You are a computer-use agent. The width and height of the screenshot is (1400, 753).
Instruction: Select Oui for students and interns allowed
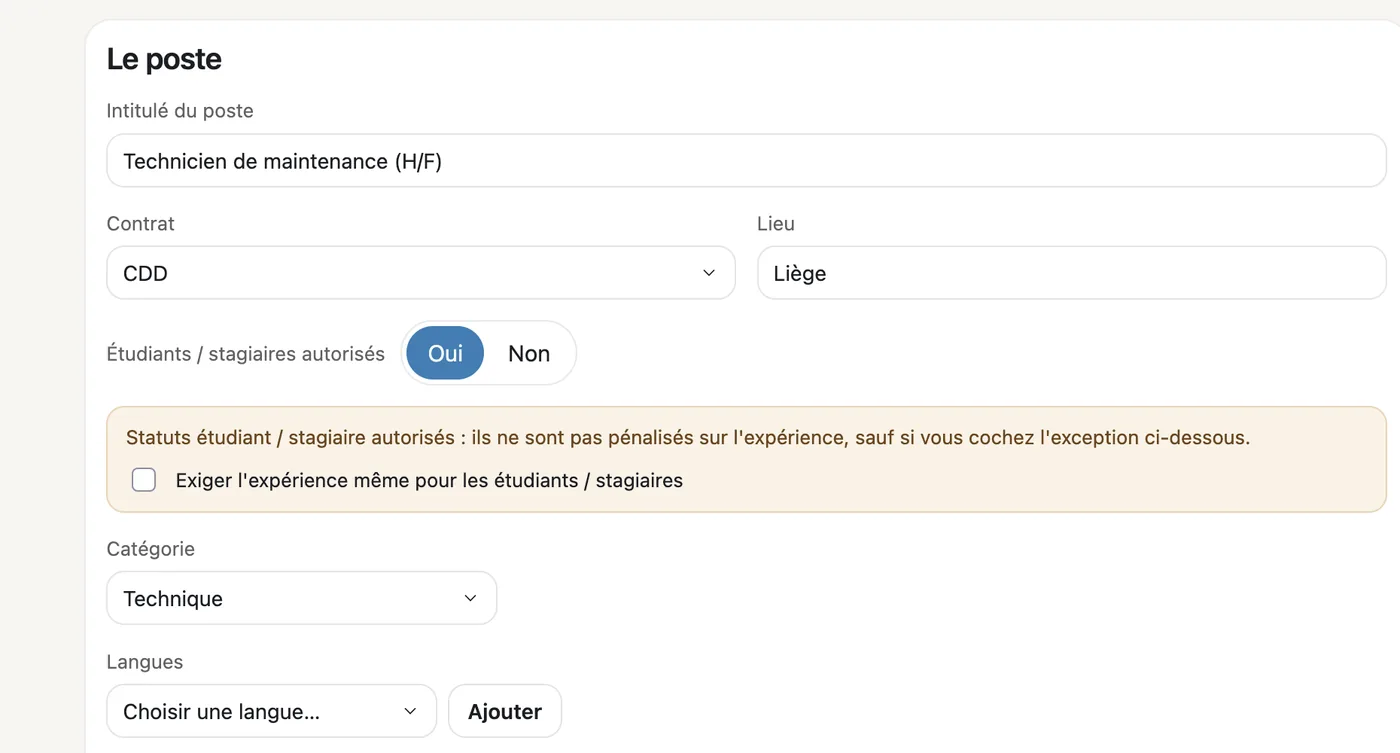click(x=445, y=353)
